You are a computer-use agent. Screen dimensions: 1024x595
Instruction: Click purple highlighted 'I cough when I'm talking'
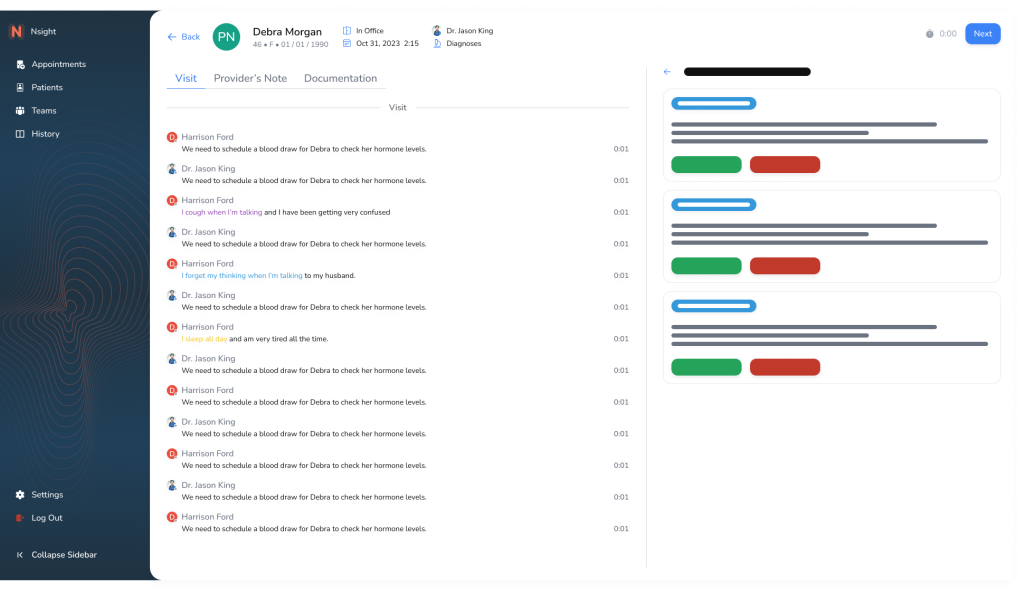[x=222, y=212]
